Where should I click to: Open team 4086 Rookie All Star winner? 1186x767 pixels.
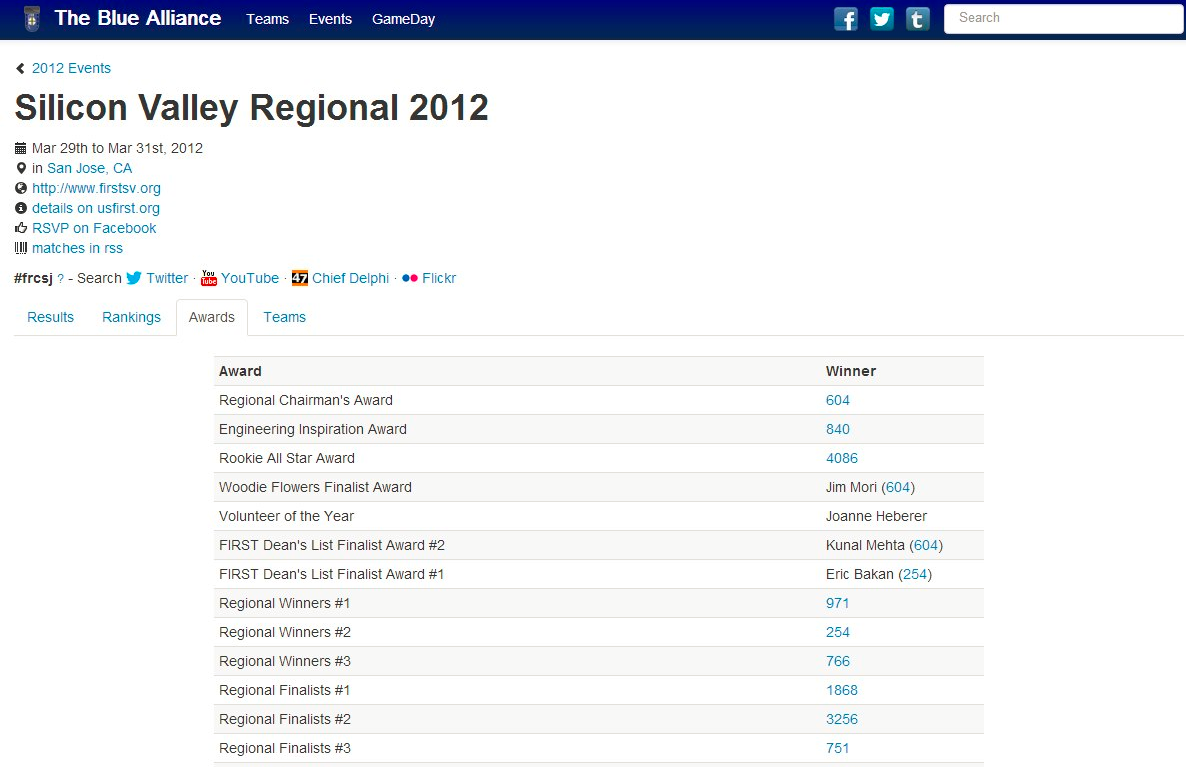coord(841,458)
